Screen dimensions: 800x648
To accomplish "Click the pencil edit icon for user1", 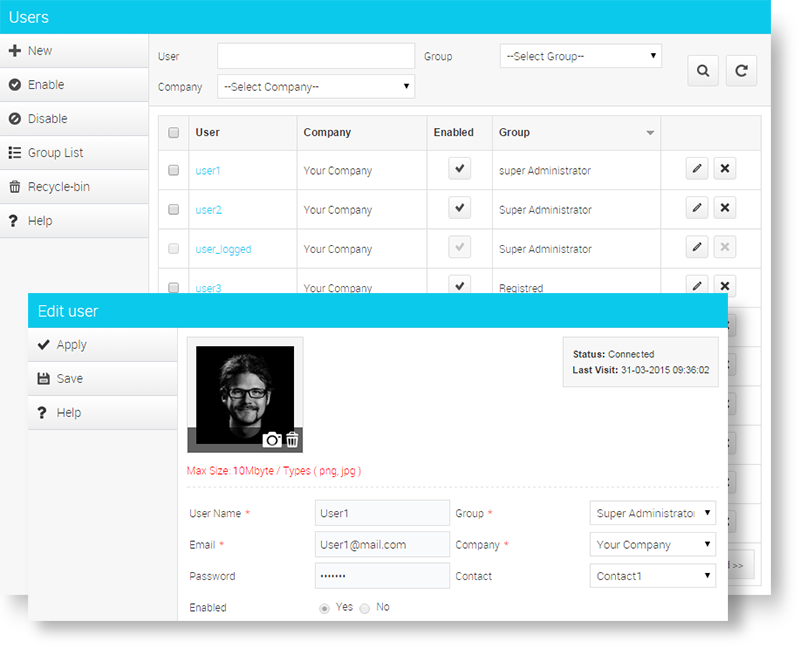I will (697, 169).
